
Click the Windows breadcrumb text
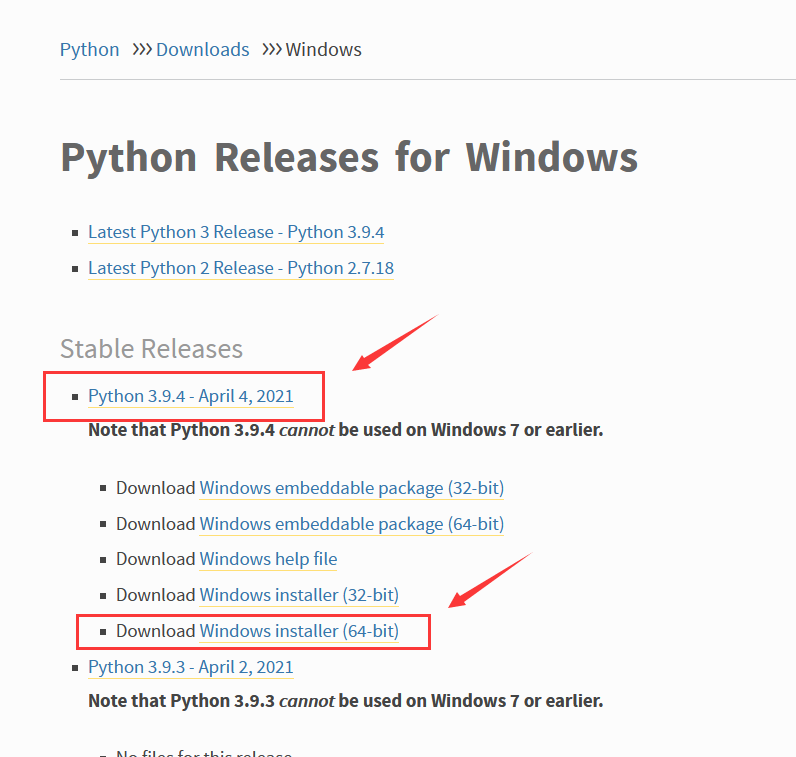pos(323,50)
